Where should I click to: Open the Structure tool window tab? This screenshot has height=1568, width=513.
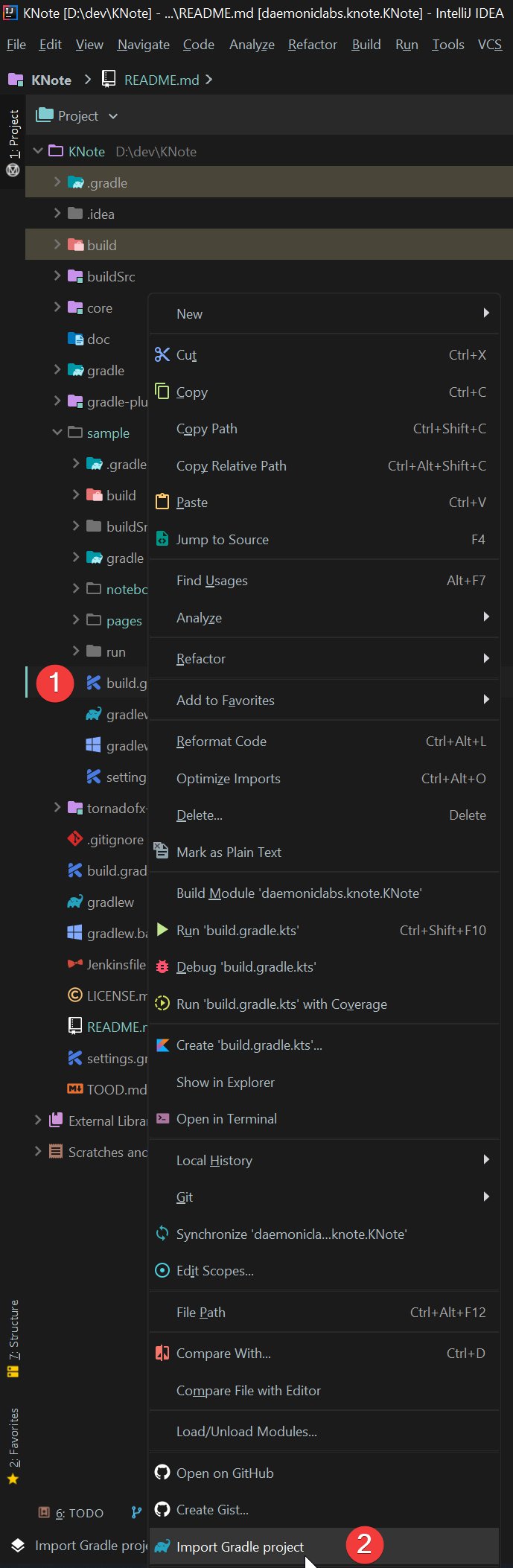[13, 1338]
